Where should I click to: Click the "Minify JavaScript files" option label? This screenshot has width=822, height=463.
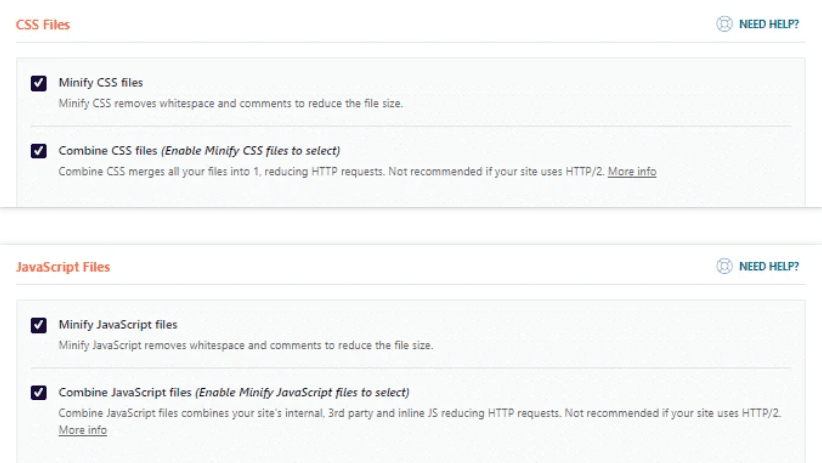coord(118,325)
